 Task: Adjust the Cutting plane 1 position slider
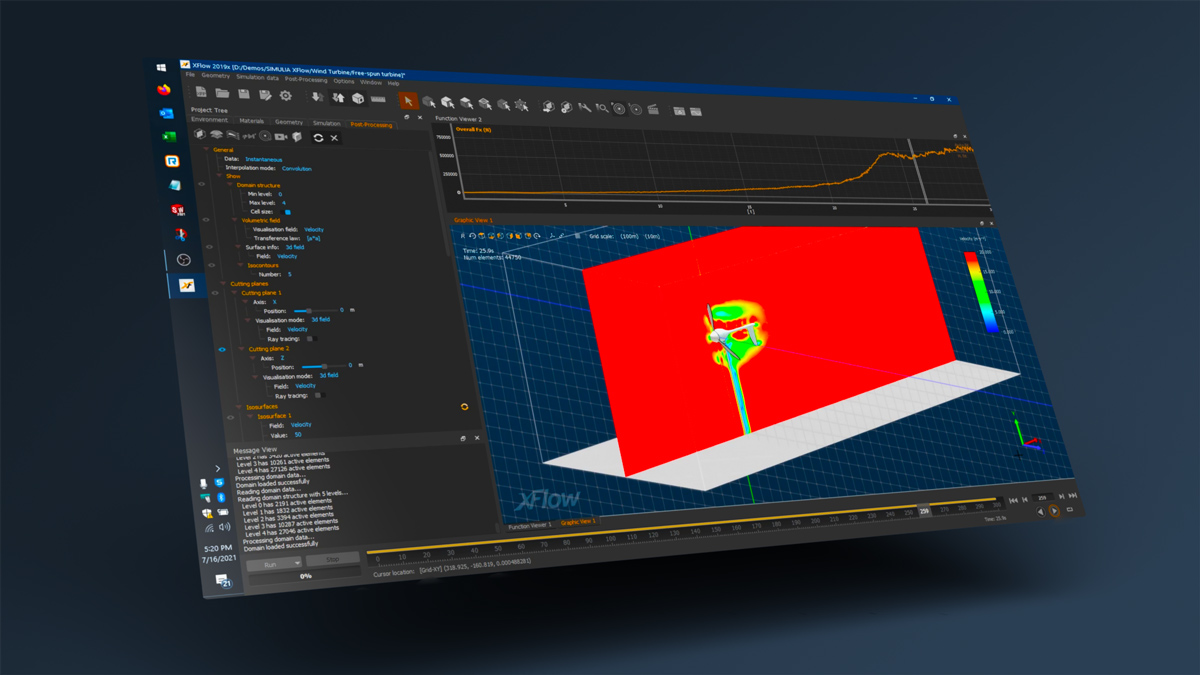pos(317,310)
